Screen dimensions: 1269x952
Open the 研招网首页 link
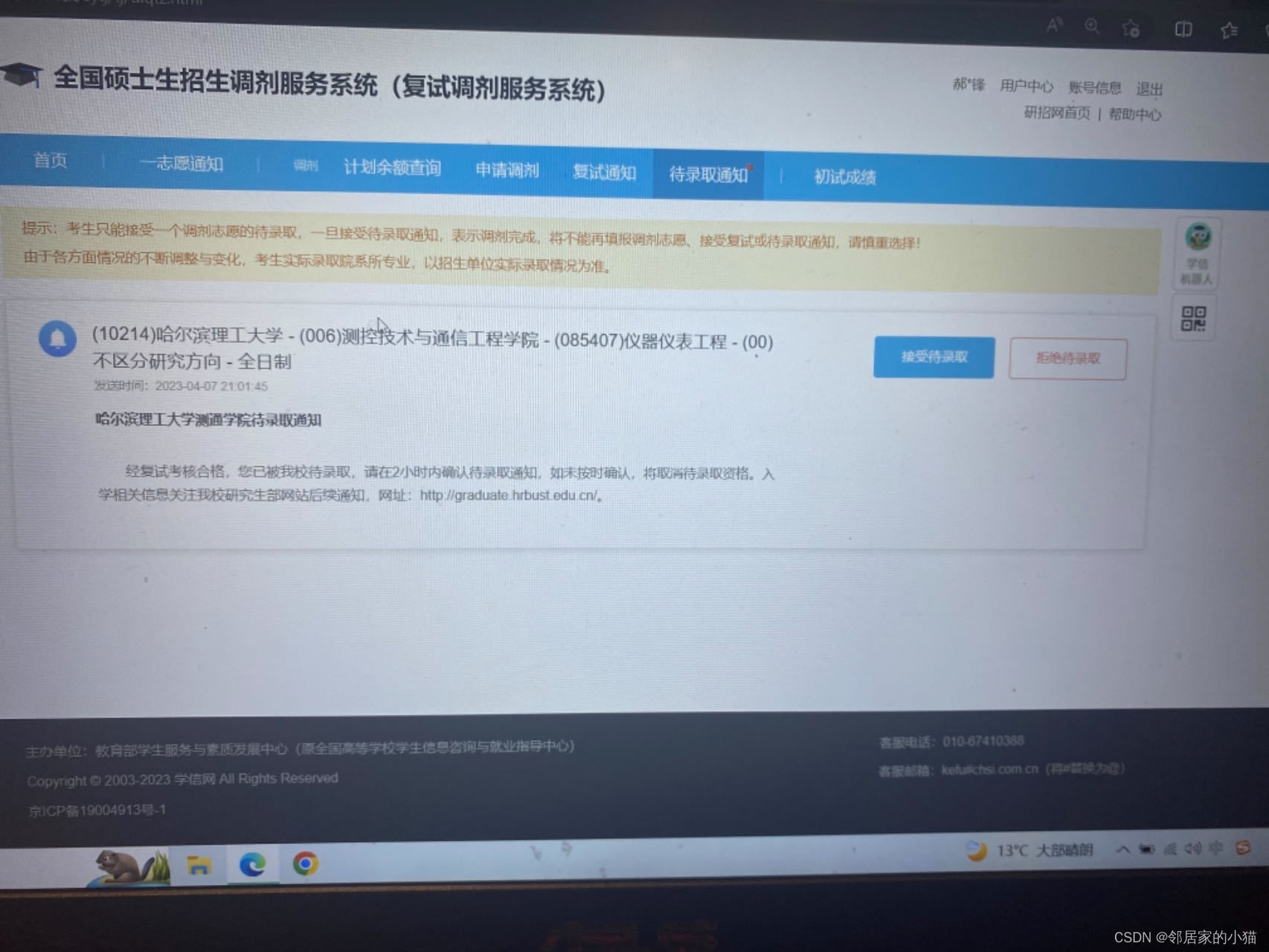1056,112
